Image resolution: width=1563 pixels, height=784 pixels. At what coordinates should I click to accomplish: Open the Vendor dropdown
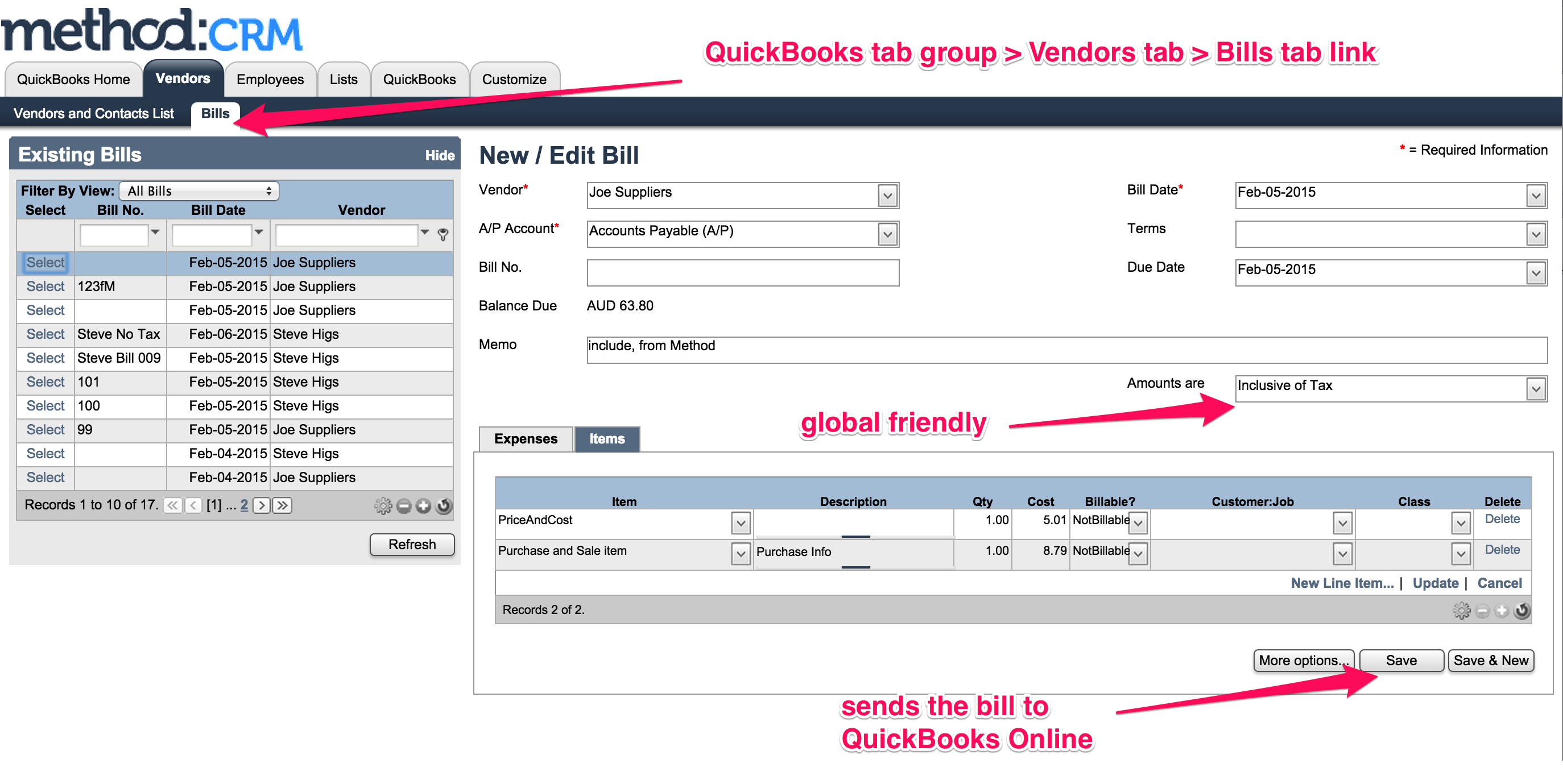pos(887,196)
